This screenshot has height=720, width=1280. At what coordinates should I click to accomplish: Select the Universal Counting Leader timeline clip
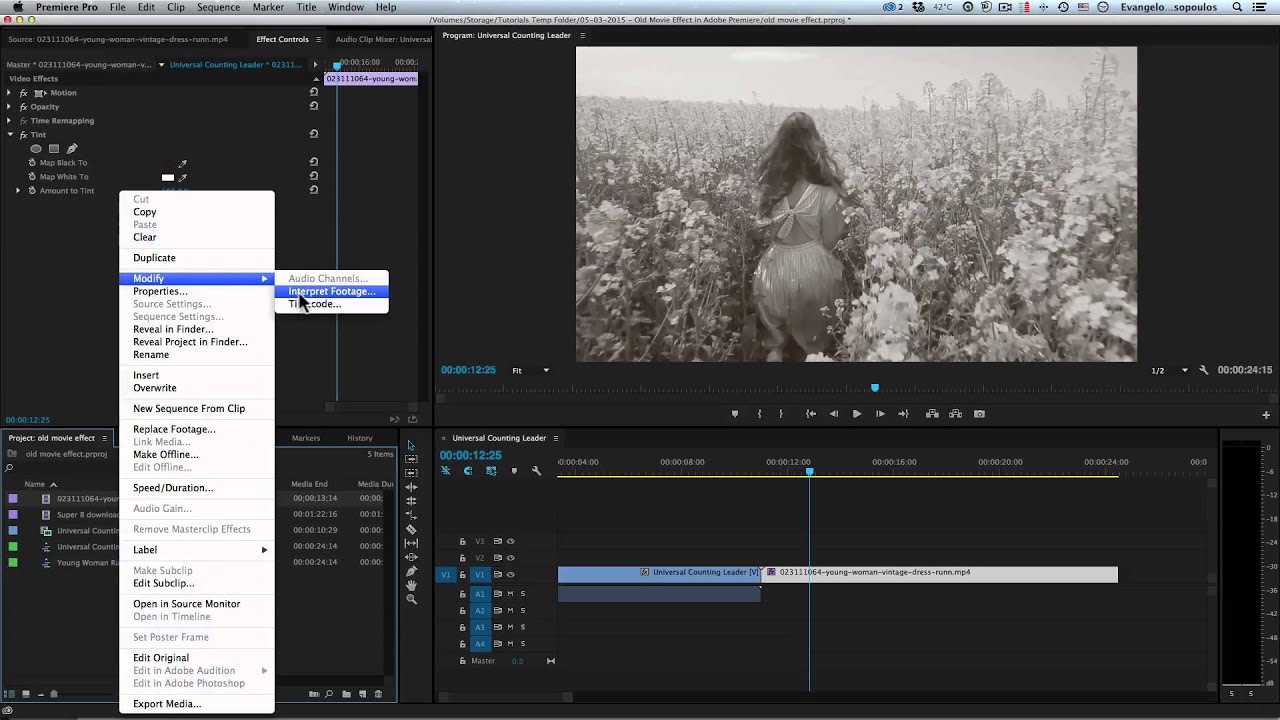tap(660, 574)
